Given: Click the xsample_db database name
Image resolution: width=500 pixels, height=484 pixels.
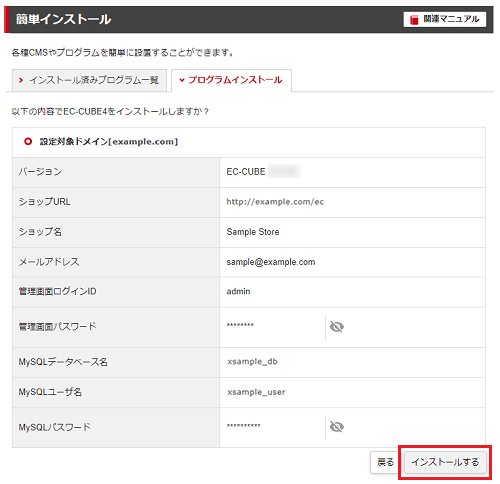Looking at the screenshot, I should coord(252,362).
